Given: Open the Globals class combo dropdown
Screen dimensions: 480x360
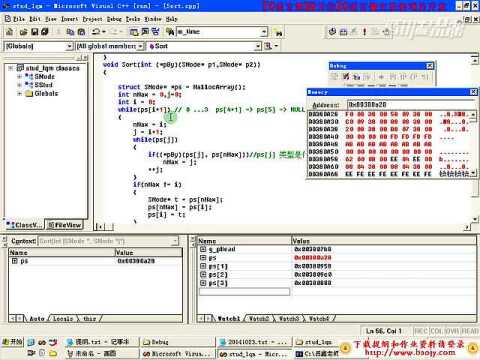Looking at the screenshot, I should point(69,46).
